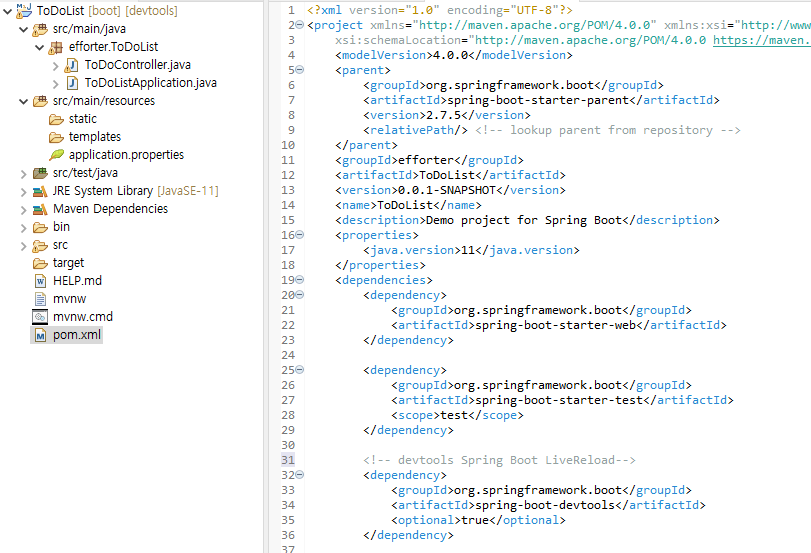Expand the src folder arrow
The image size is (811, 553).
tap(23, 246)
